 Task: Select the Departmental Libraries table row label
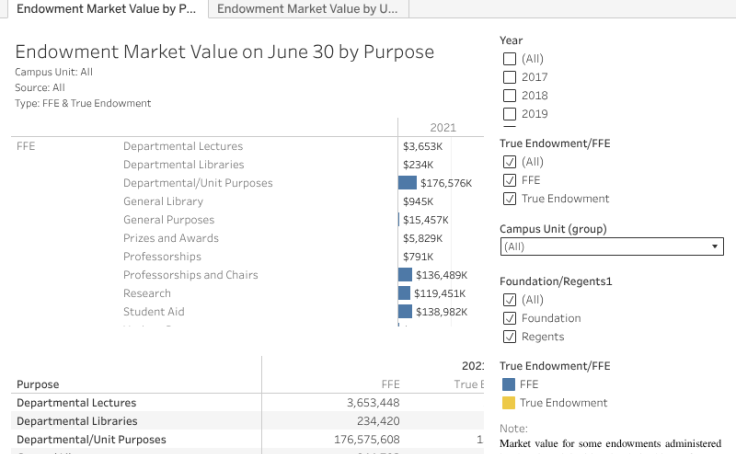(x=77, y=421)
